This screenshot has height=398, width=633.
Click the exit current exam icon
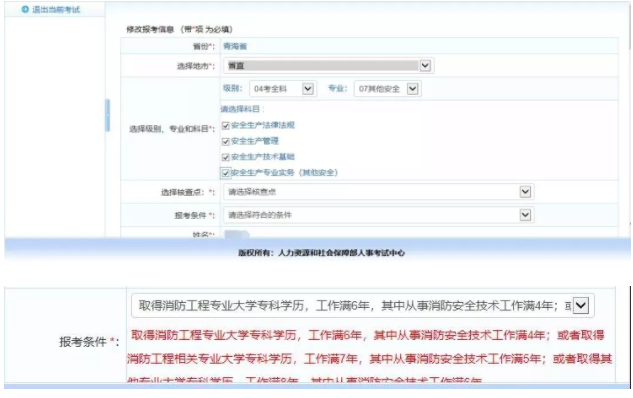[x=25, y=9]
